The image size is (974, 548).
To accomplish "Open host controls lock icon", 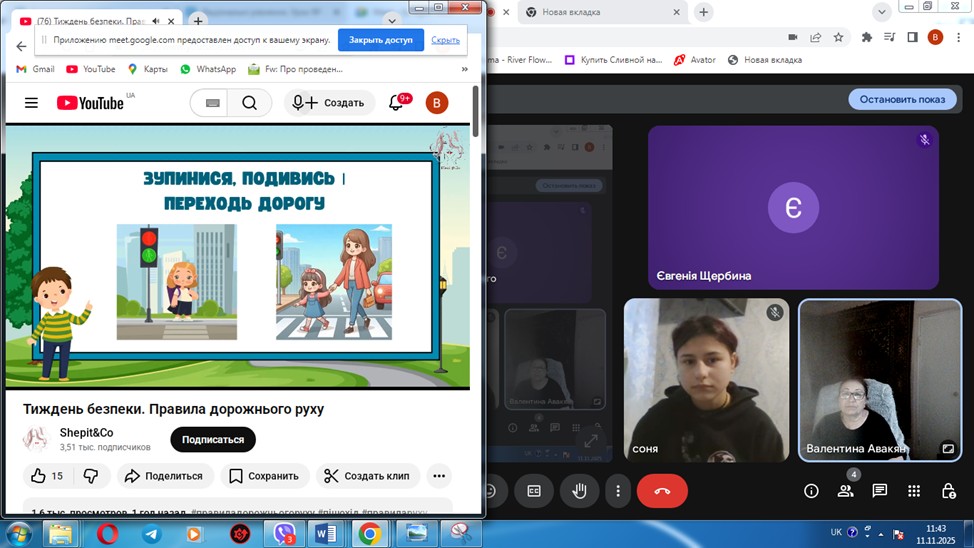I will (x=948, y=491).
